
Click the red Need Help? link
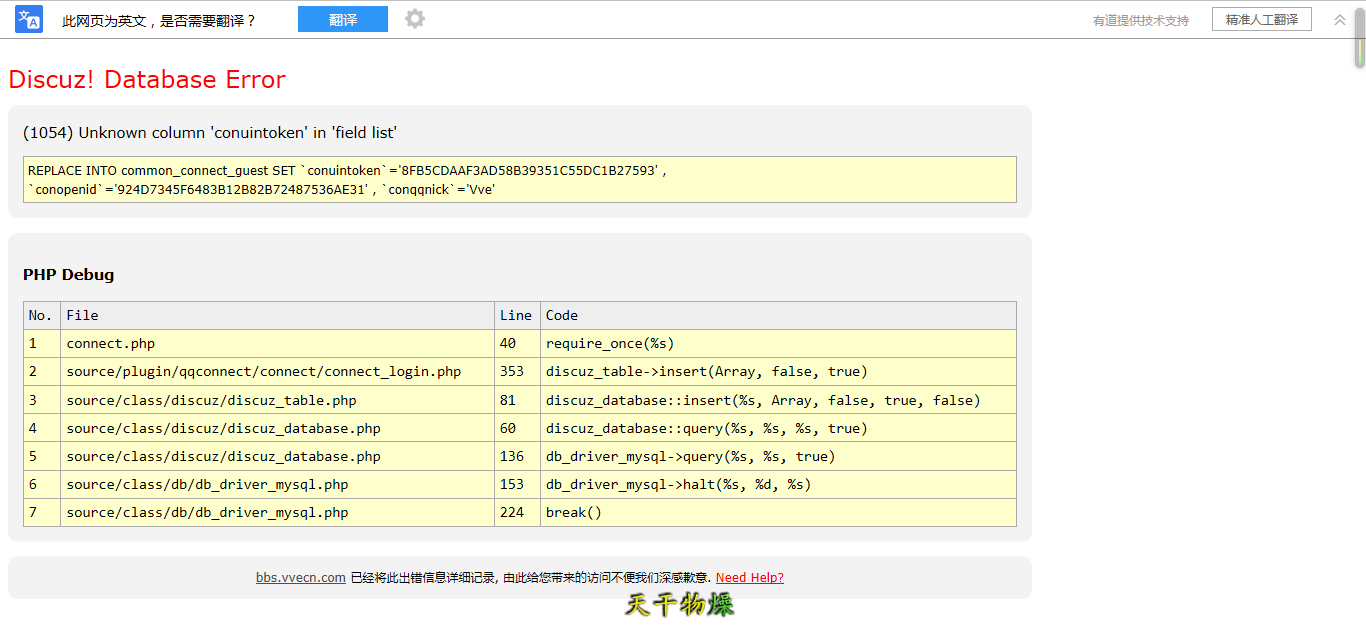pyautogui.click(x=749, y=577)
